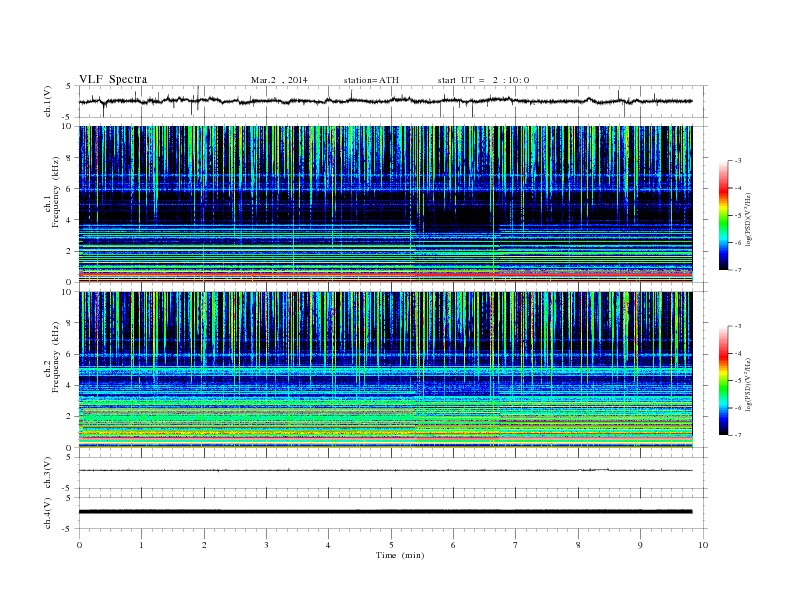Click the "Time (min)" x-axis label

(x=400, y=555)
